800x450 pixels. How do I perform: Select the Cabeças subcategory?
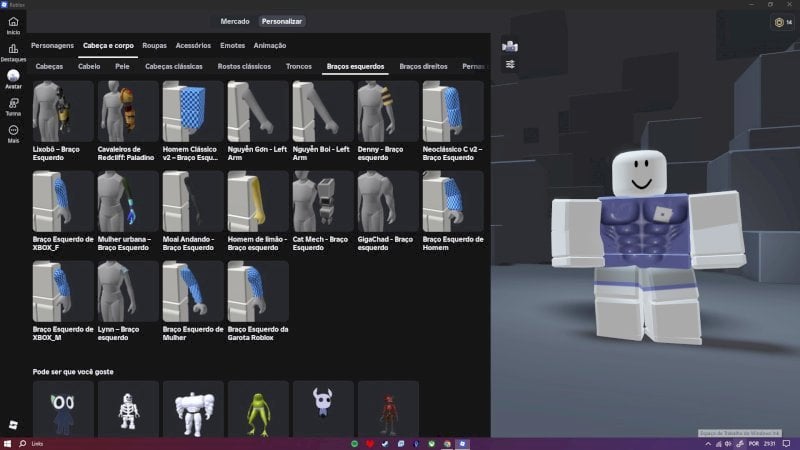coord(49,66)
